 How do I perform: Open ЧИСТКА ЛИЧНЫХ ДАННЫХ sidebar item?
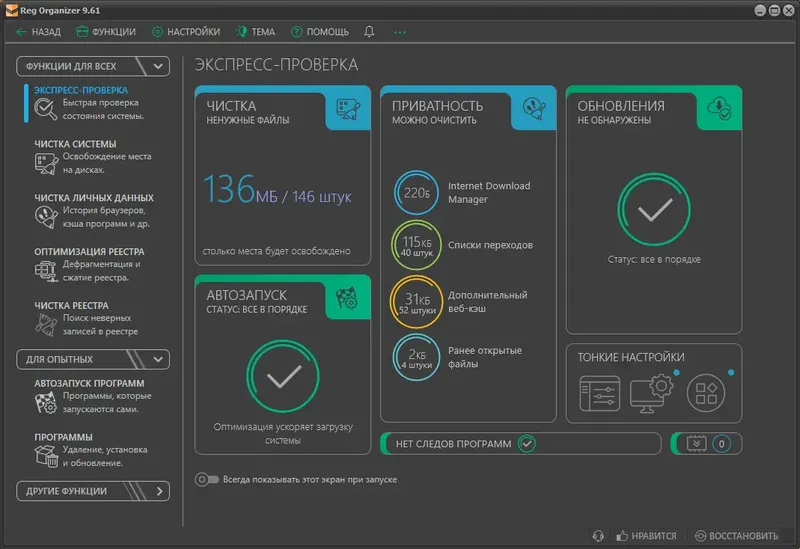click(94, 197)
